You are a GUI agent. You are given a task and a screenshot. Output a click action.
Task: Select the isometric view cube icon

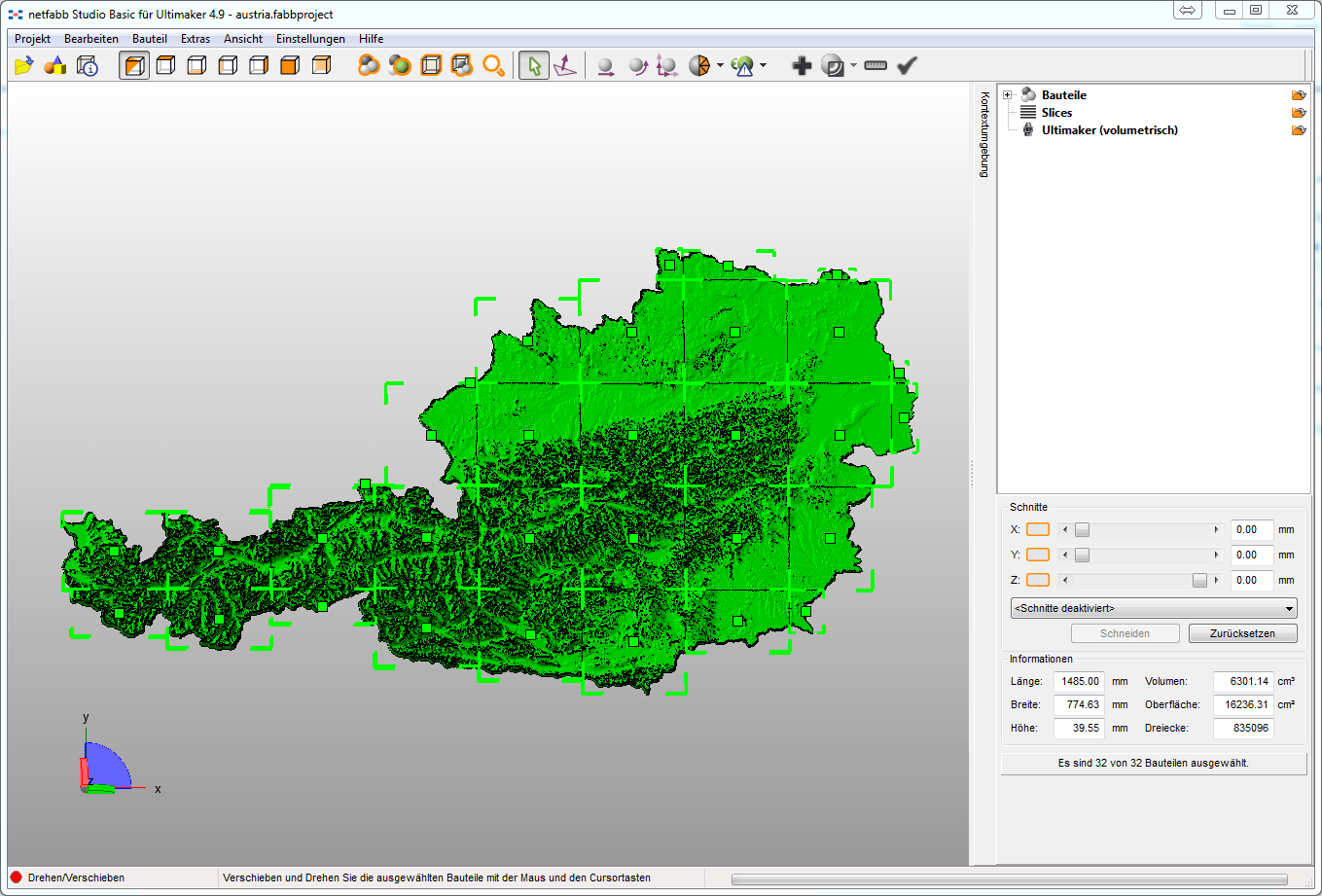pos(134,66)
